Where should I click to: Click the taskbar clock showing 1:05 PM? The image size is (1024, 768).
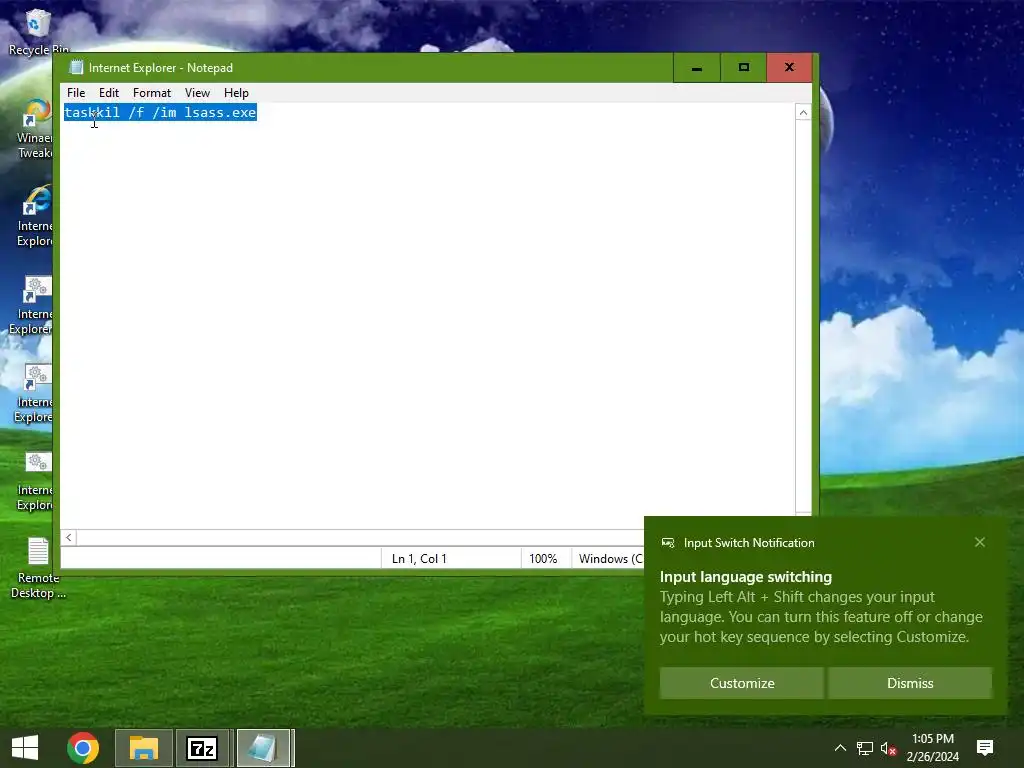tap(933, 748)
